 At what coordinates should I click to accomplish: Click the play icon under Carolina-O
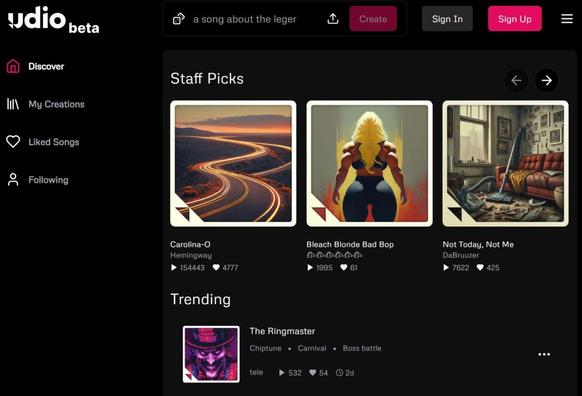click(173, 267)
